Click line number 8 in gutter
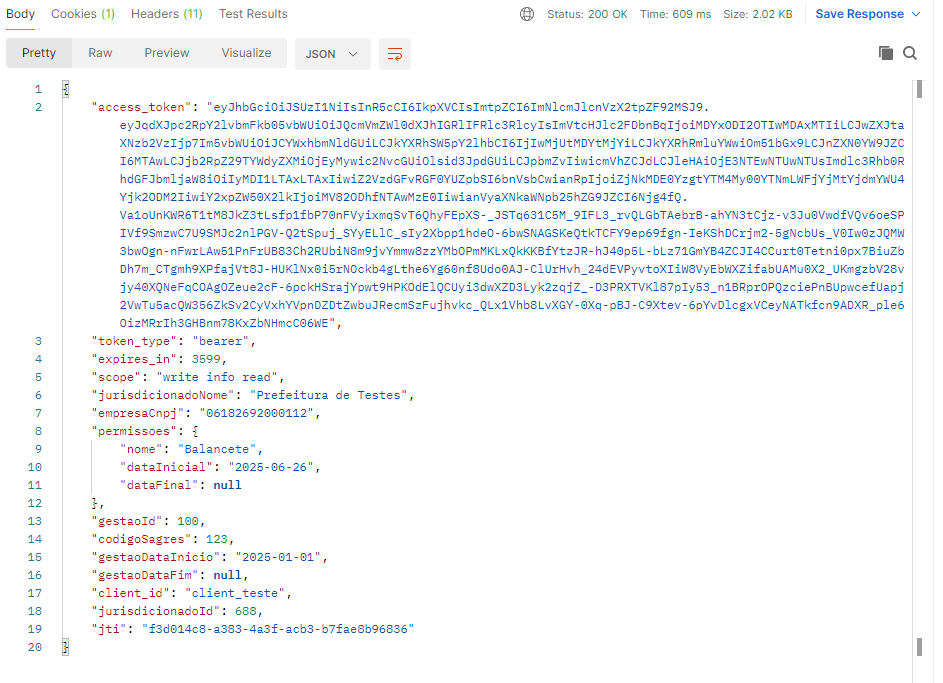The width and height of the screenshot is (943, 683). point(38,431)
